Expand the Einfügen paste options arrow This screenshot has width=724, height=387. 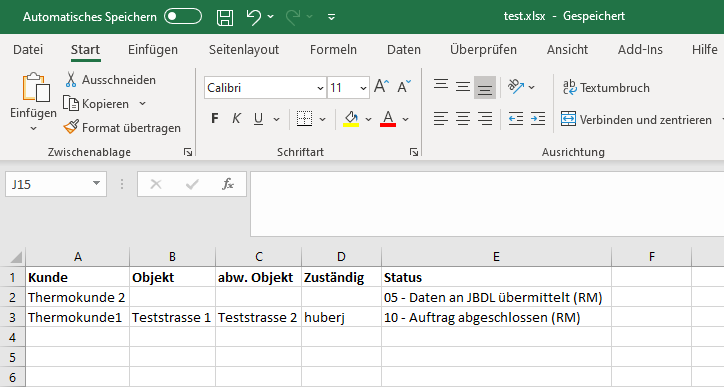point(33,128)
